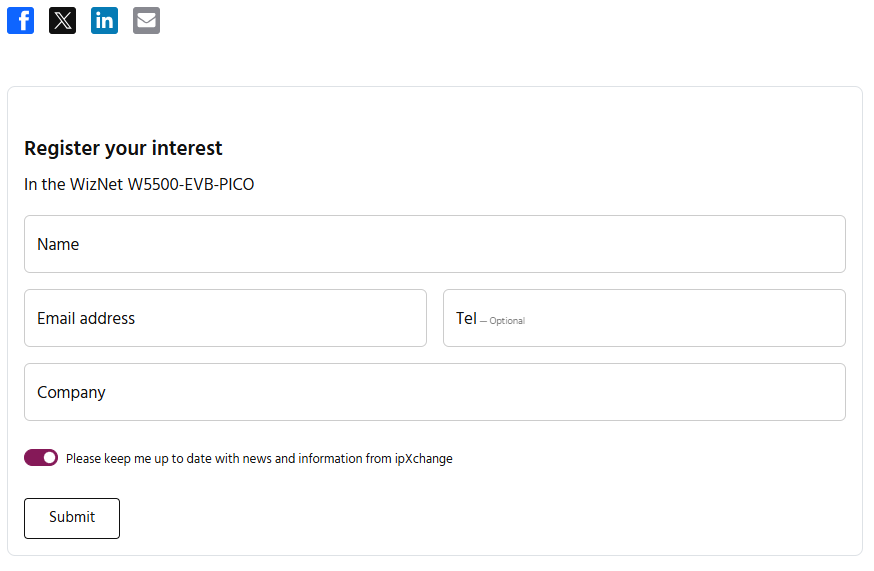Click the word 'ipXchange' in the toggle text
Viewport: 874px width, 571px height.
point(424,459)
